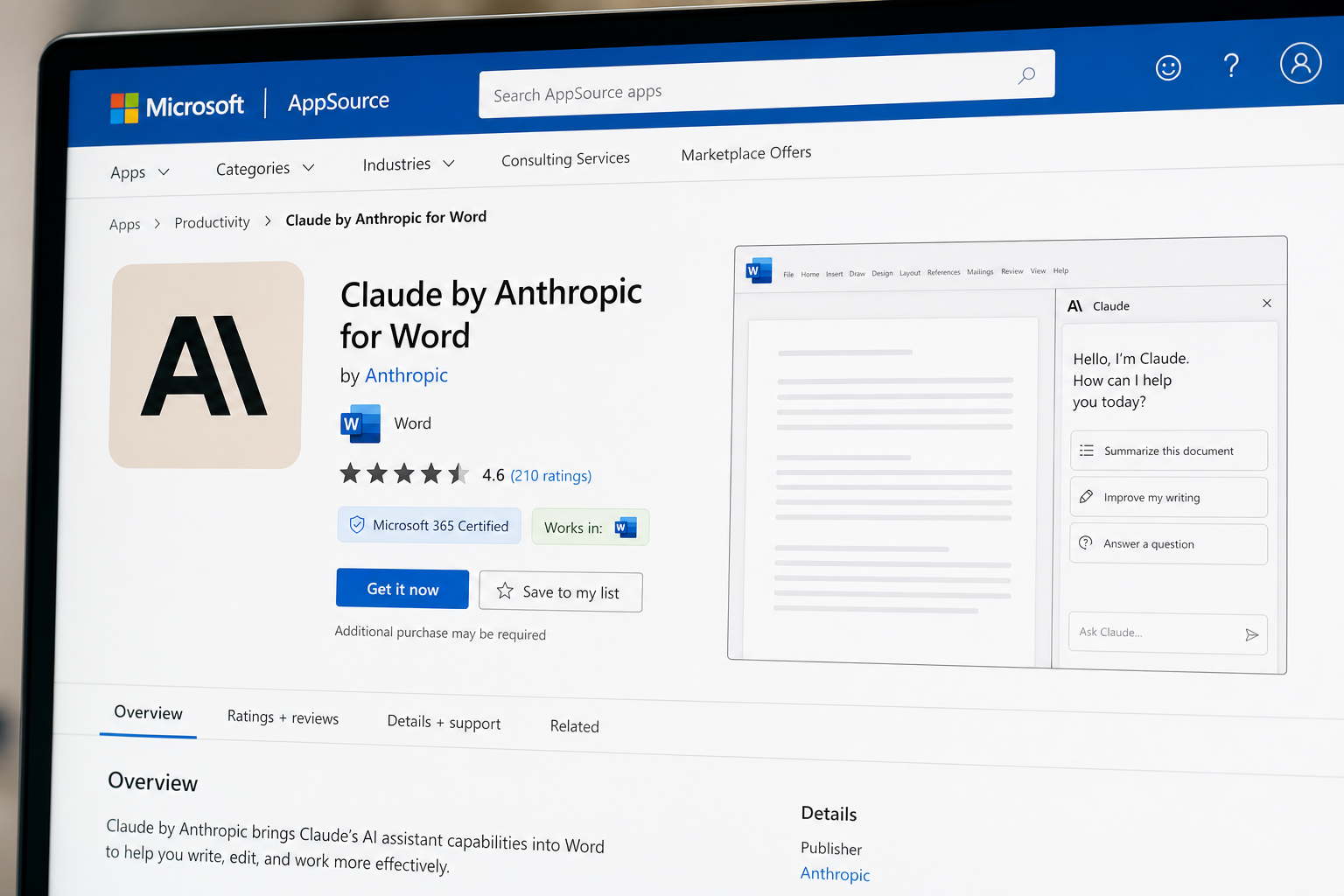
Task: Click the Ask Claude input box
Action: point(1167,633)
